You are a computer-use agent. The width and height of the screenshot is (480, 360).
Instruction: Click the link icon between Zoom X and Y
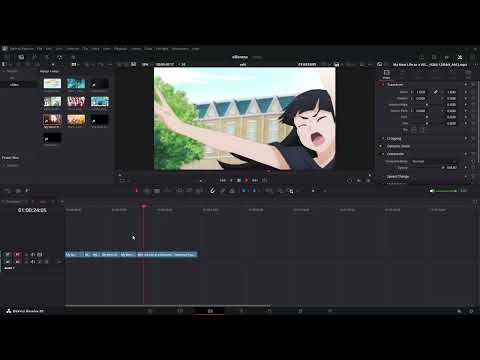tap(436, 92)
